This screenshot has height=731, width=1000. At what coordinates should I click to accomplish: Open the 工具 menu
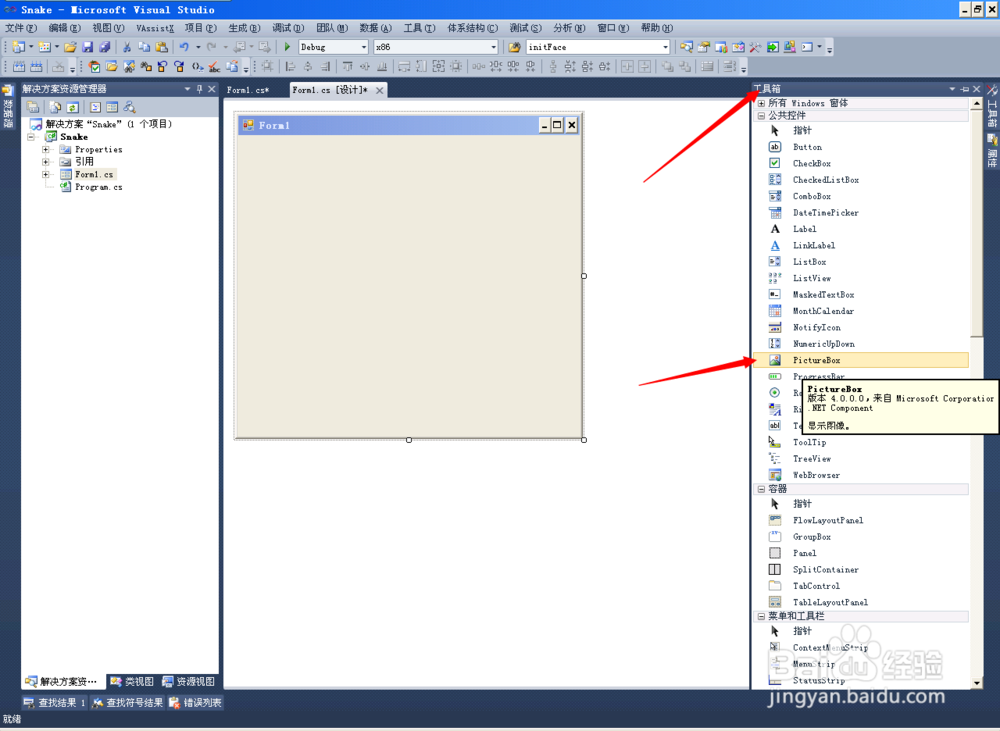coord(419,28)
